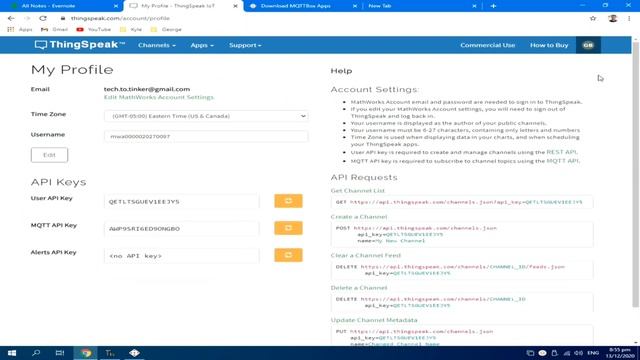Open the Kyle bookmarks folder
This screenshot has height=360, width=640.
[131, 29]
